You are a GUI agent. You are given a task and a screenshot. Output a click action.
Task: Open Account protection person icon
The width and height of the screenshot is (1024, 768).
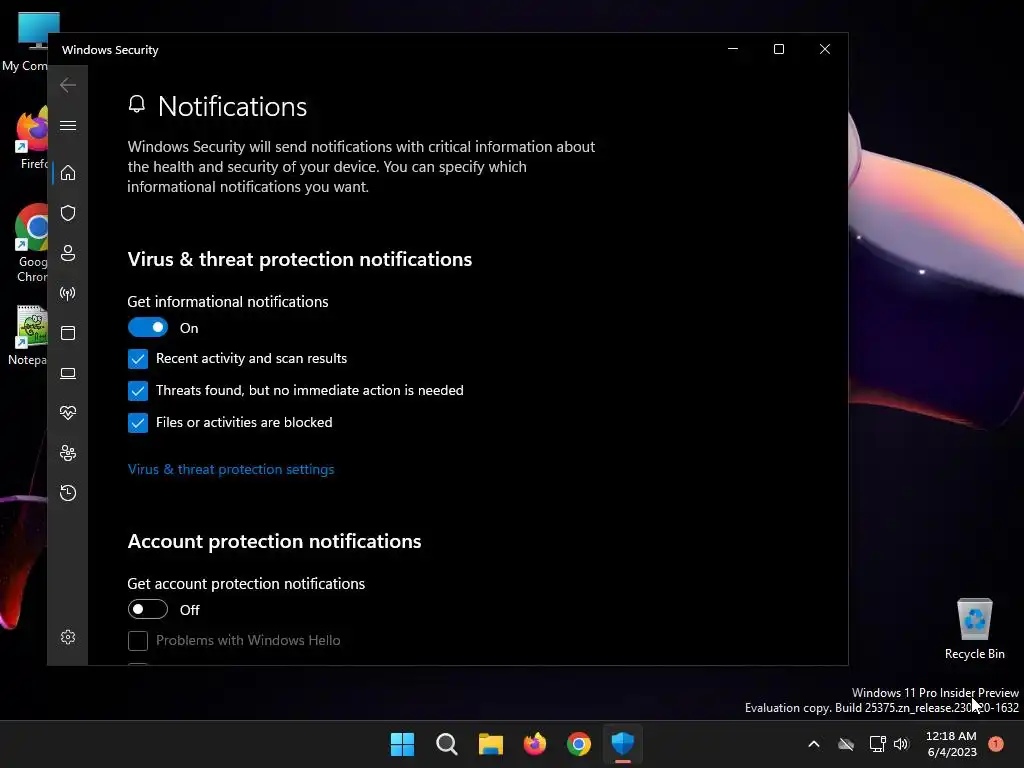pos(68,253)
